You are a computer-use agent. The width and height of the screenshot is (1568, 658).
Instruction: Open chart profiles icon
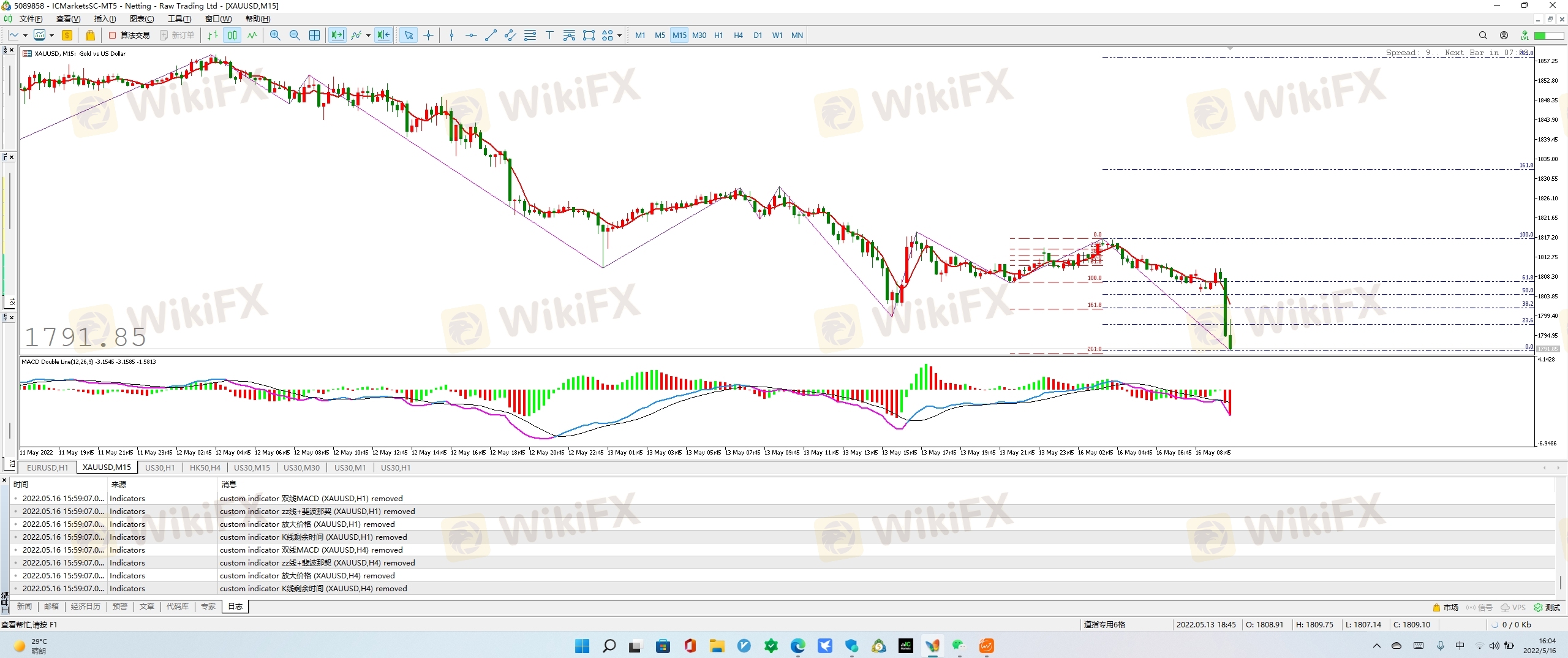40,36
